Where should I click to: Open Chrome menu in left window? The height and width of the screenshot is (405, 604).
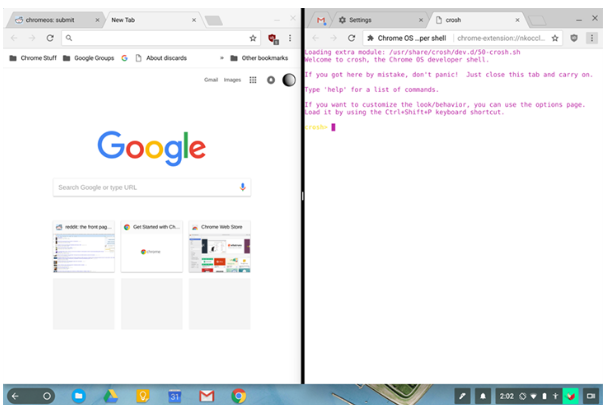290,38
